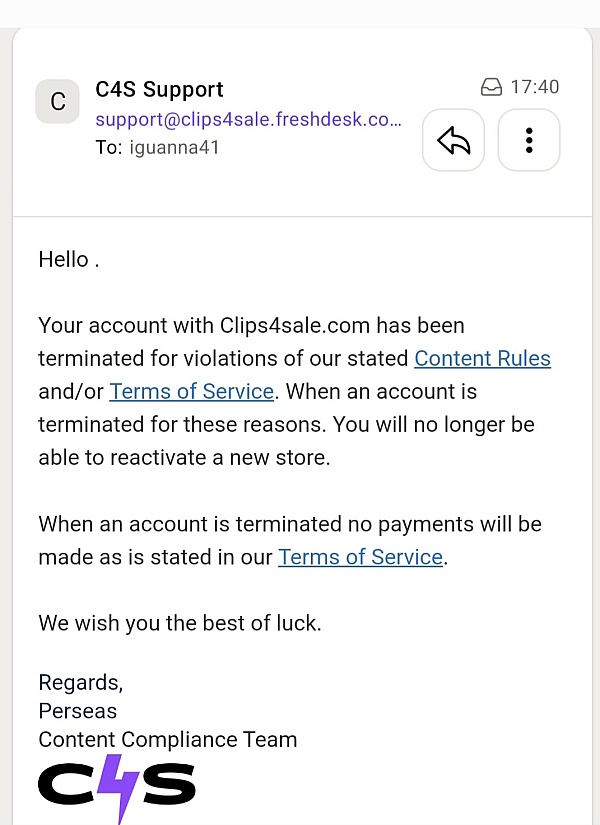Tap the sender avatar with the letter C

pyautogui.click(x=57, y=101)
